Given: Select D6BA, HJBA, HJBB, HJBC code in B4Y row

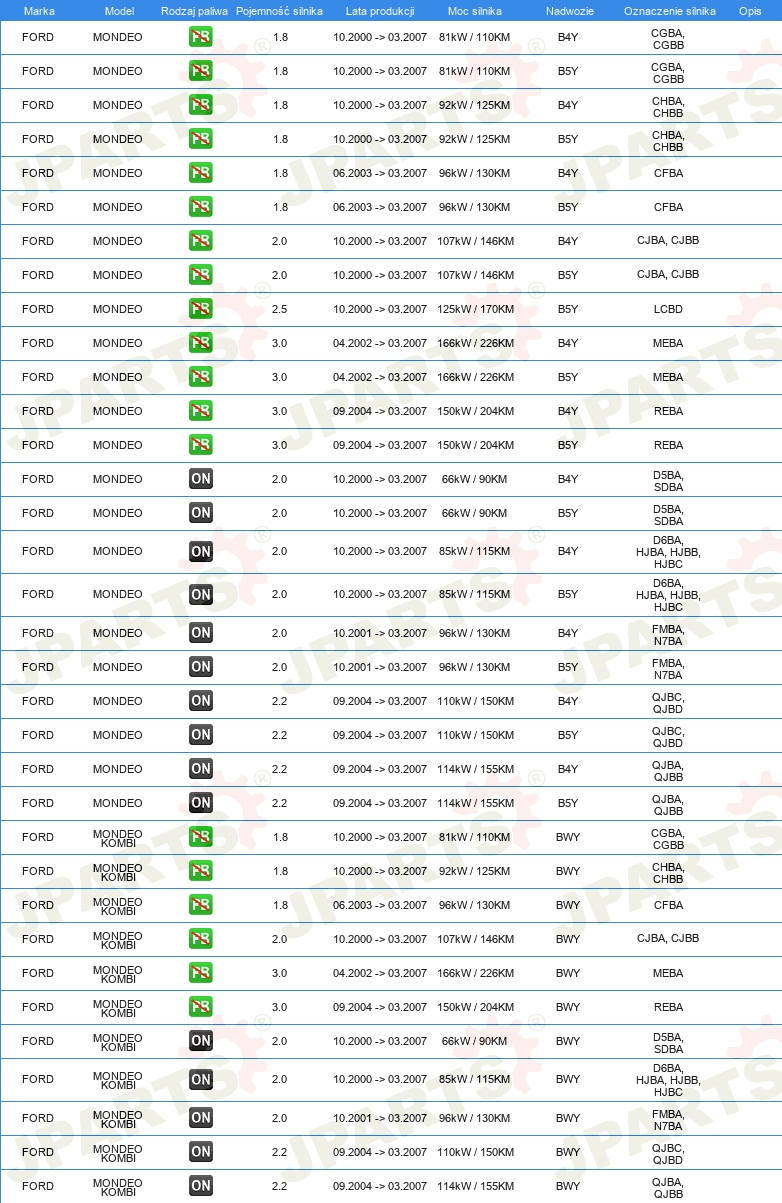Looking at the screenshot, I should click(668, 551).
